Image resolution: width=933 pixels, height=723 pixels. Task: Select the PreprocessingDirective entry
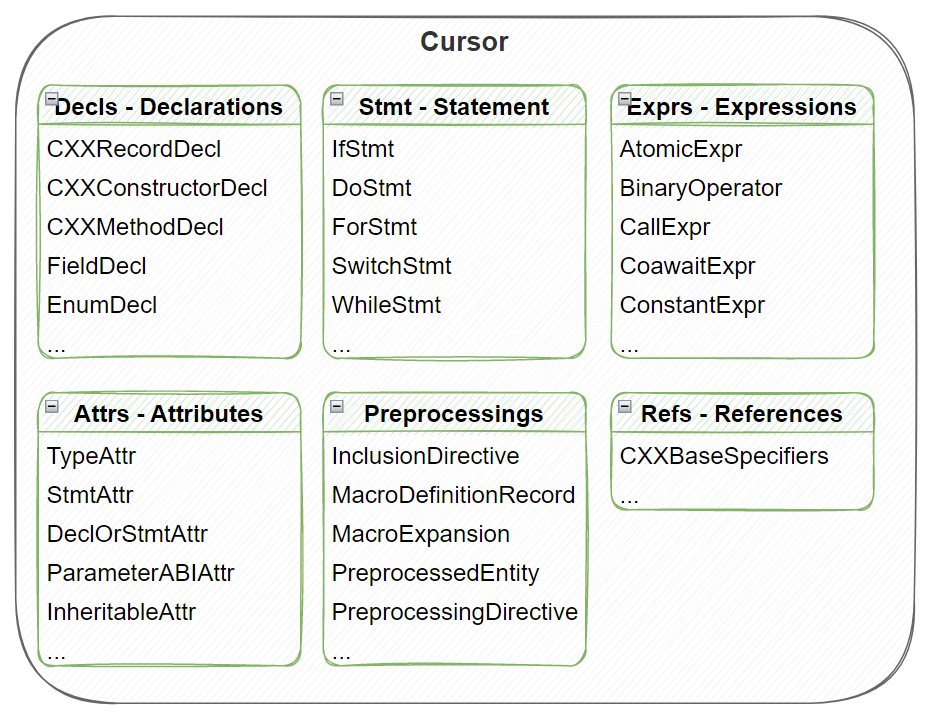[x=455, y=612]
